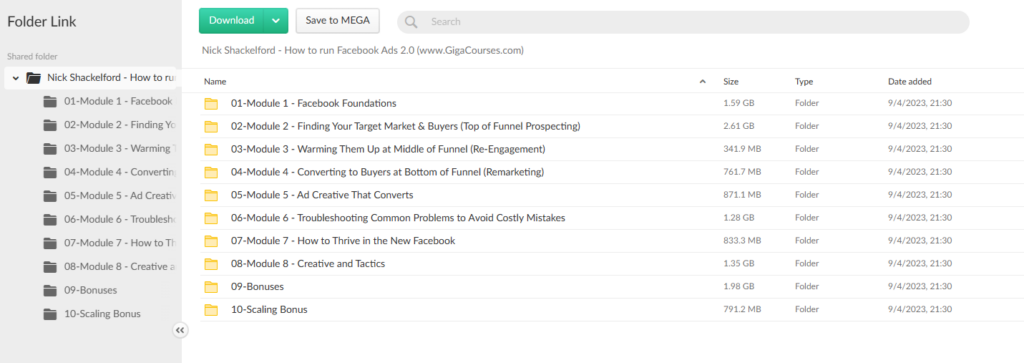Select 07-Module 7 - How to in the sidebar tree
Viewport: 1024px width, 363px height.
point(121,243)
